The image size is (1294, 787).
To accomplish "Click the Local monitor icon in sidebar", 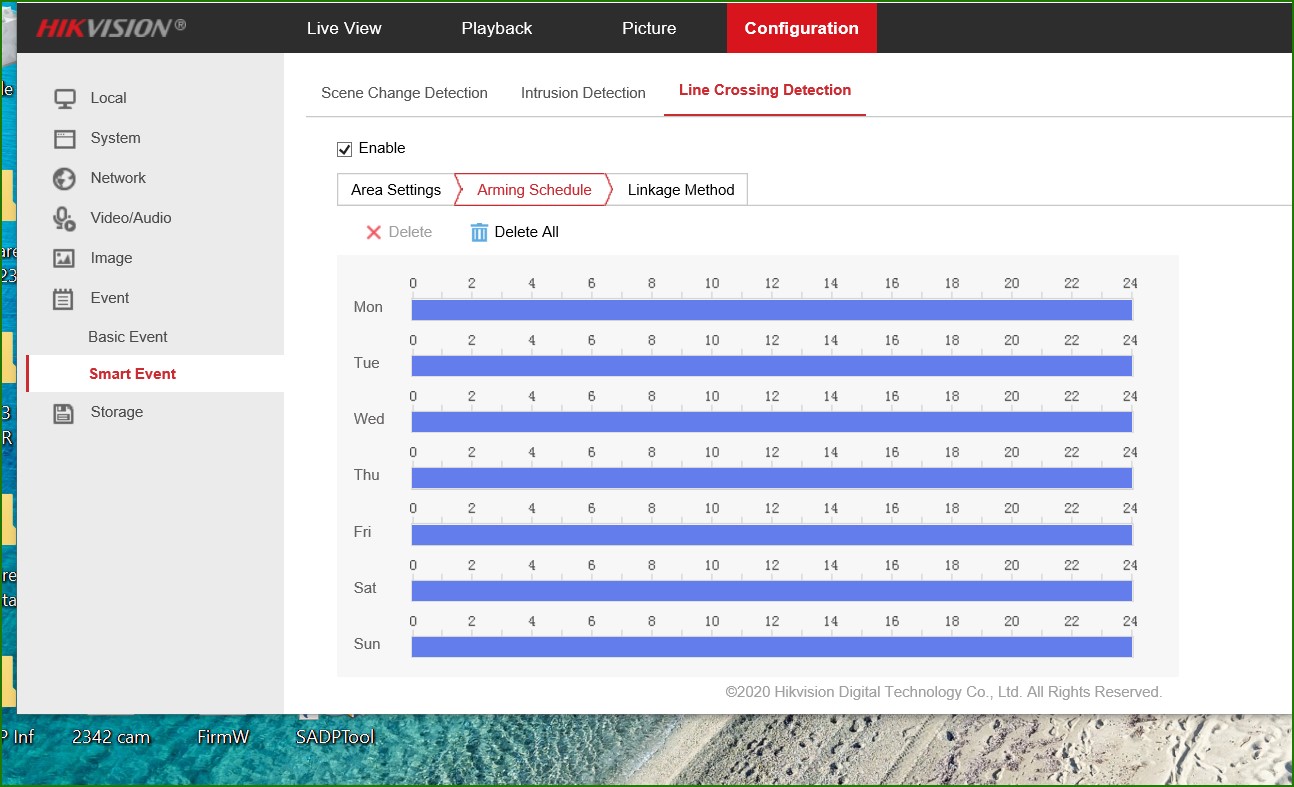I will click(65, 98).
